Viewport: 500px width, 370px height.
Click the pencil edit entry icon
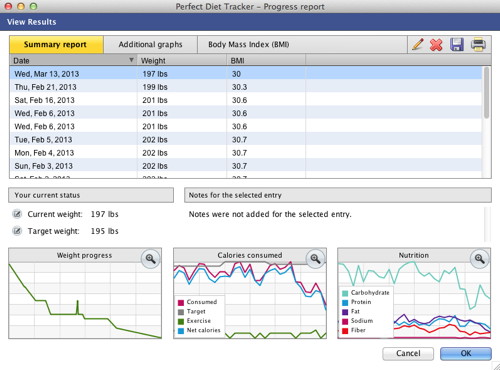(418, 44)
